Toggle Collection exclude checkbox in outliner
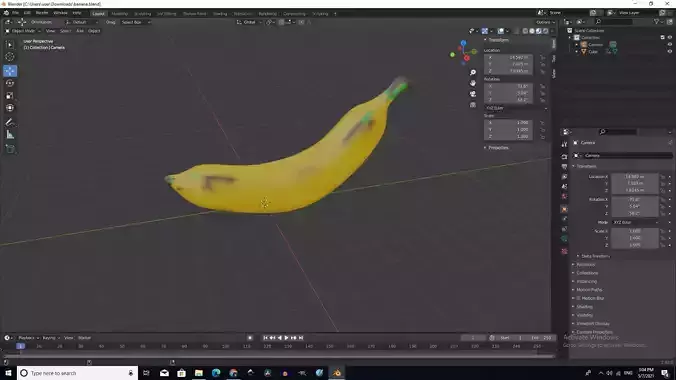Viewport: 676px width, 380px height. (663, 38)
